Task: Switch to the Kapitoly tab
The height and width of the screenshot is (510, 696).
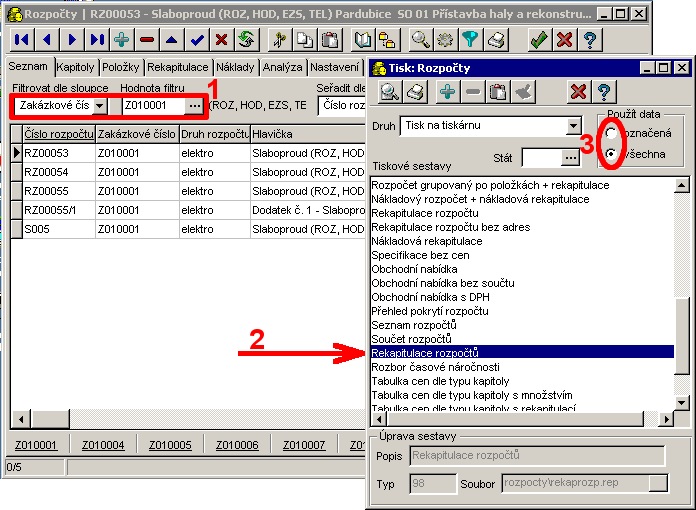Action: 76,67
